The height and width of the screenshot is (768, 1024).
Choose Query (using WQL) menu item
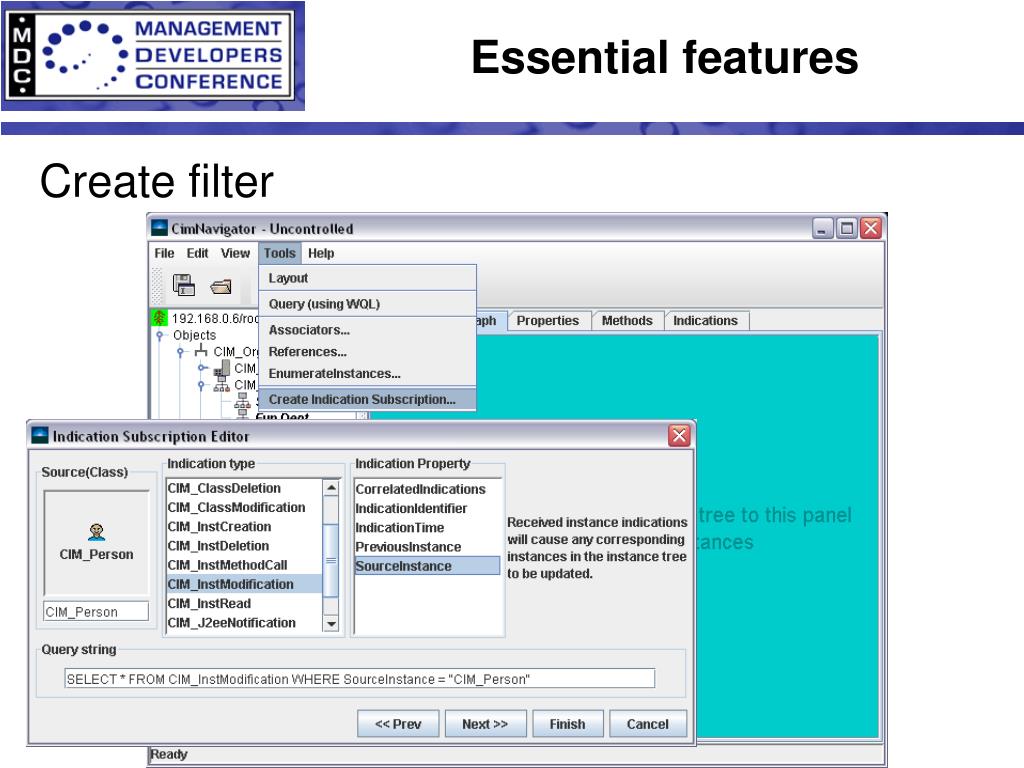(368, 304)
